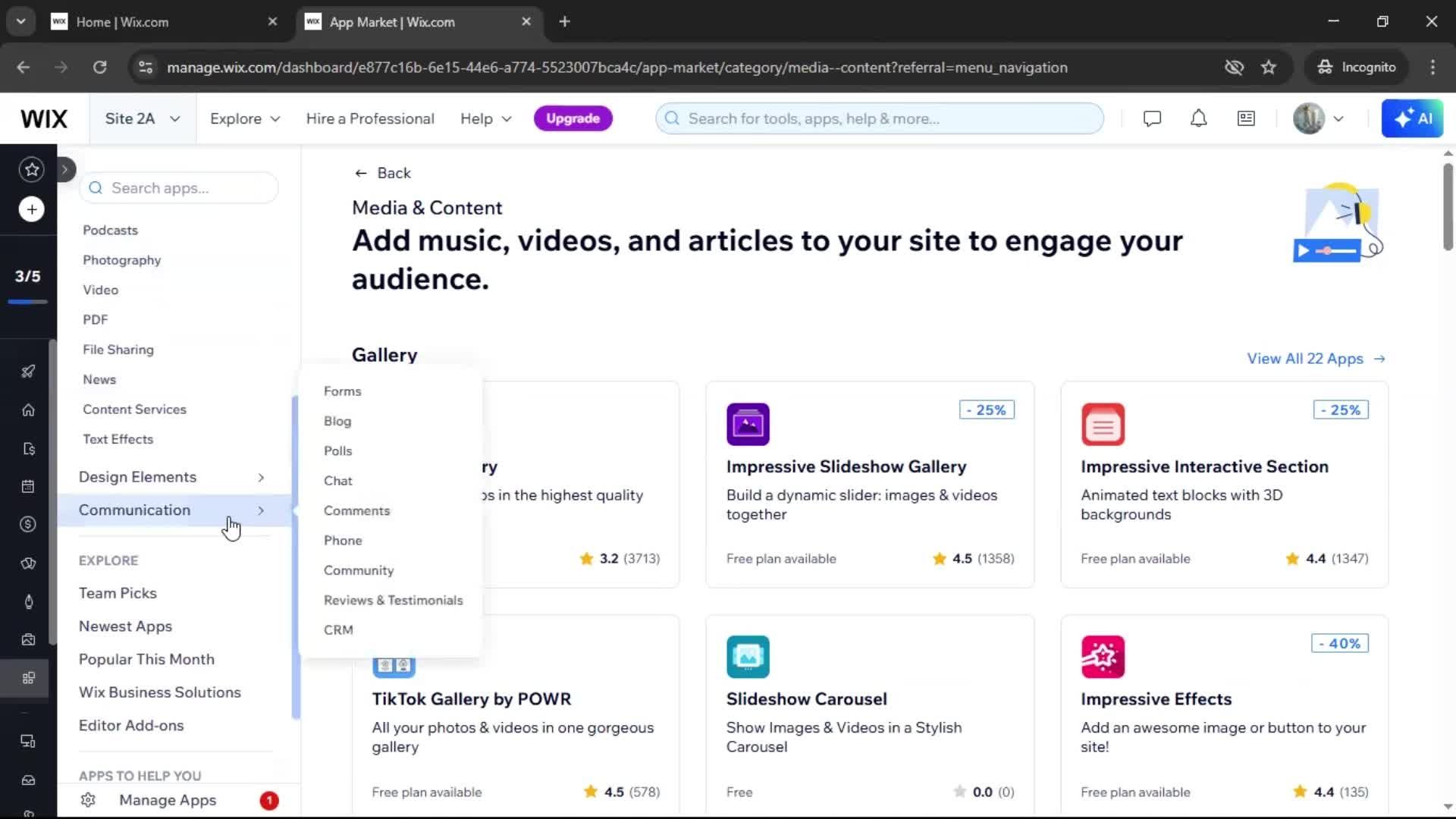The width and height of the screenshot is (1456, 819).
Task: Expand the Communication submenu chevron
Action: pos(261,510)
